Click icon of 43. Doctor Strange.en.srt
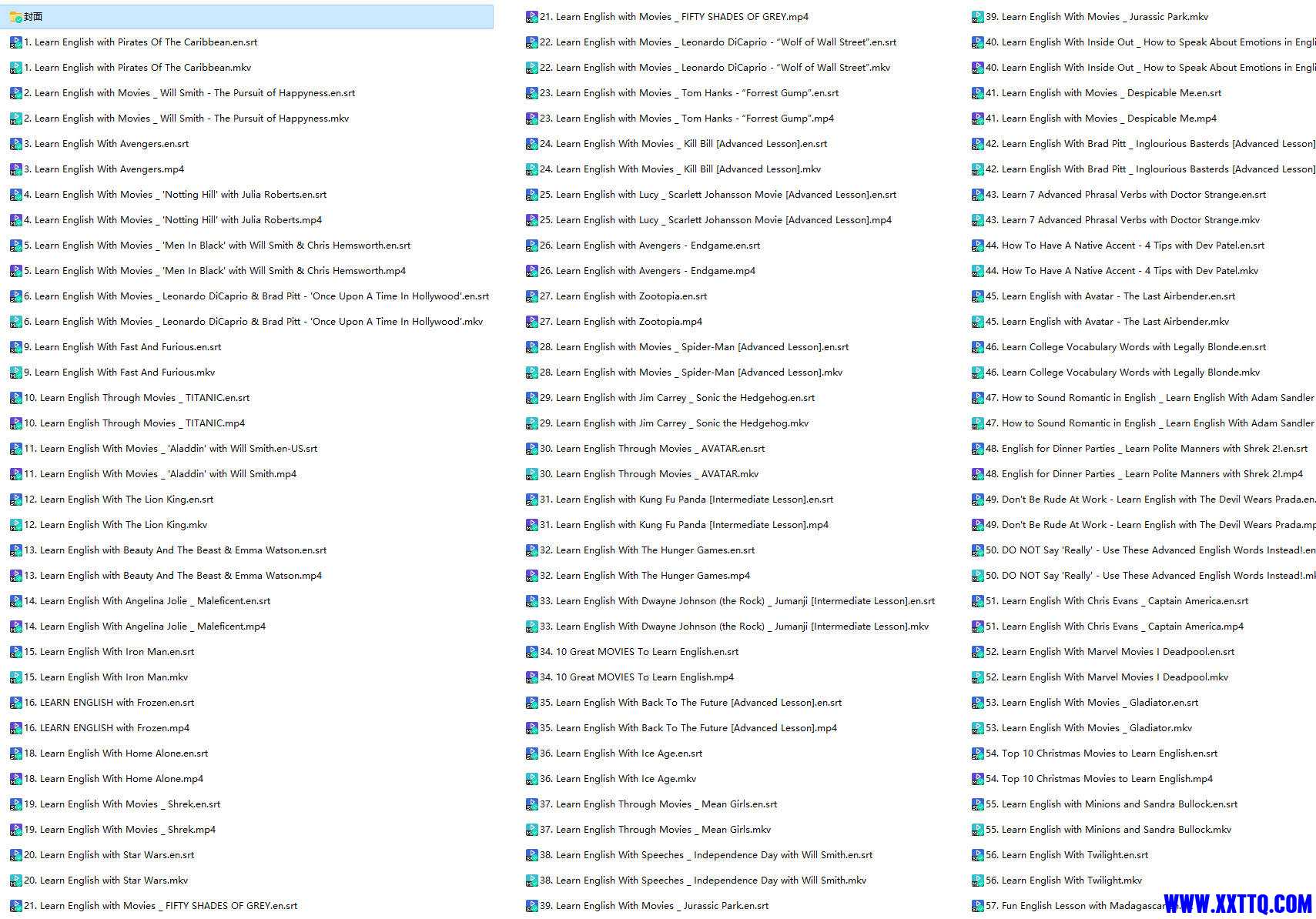This screenshot has width=1316, height=919. click(x=977, y=194)
